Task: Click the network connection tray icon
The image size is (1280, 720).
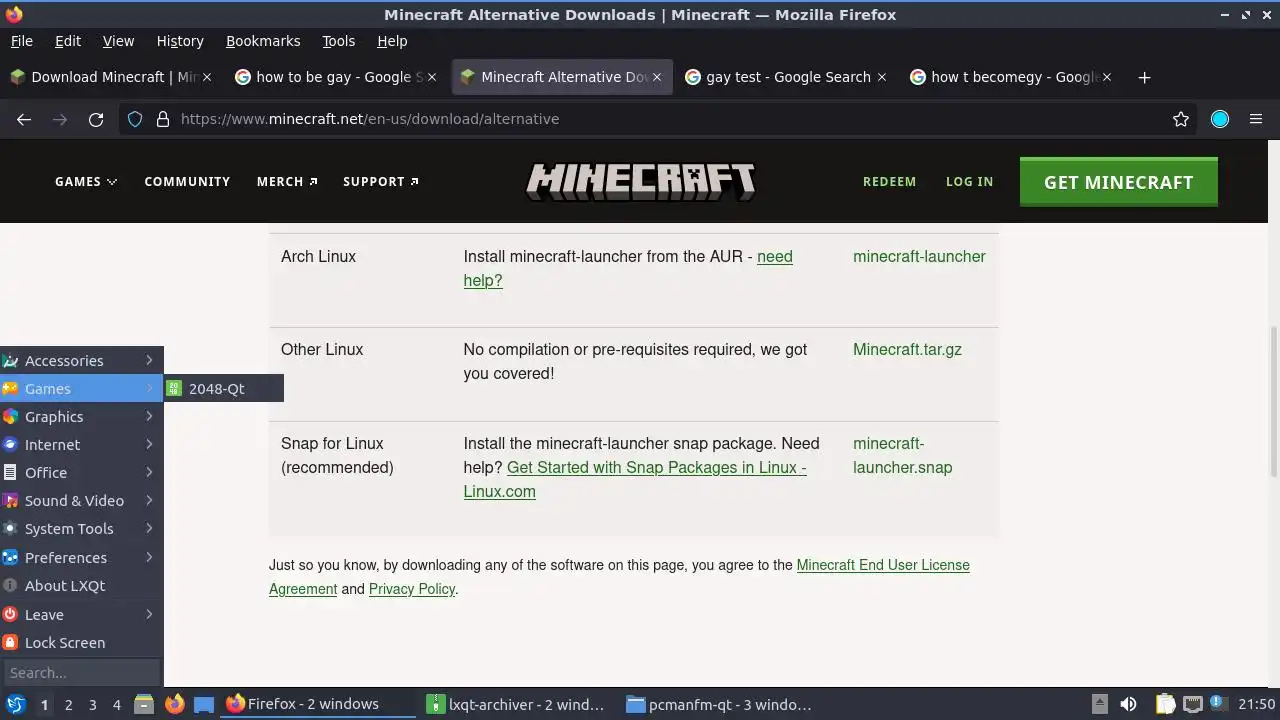Action: tap(1192, 705)
